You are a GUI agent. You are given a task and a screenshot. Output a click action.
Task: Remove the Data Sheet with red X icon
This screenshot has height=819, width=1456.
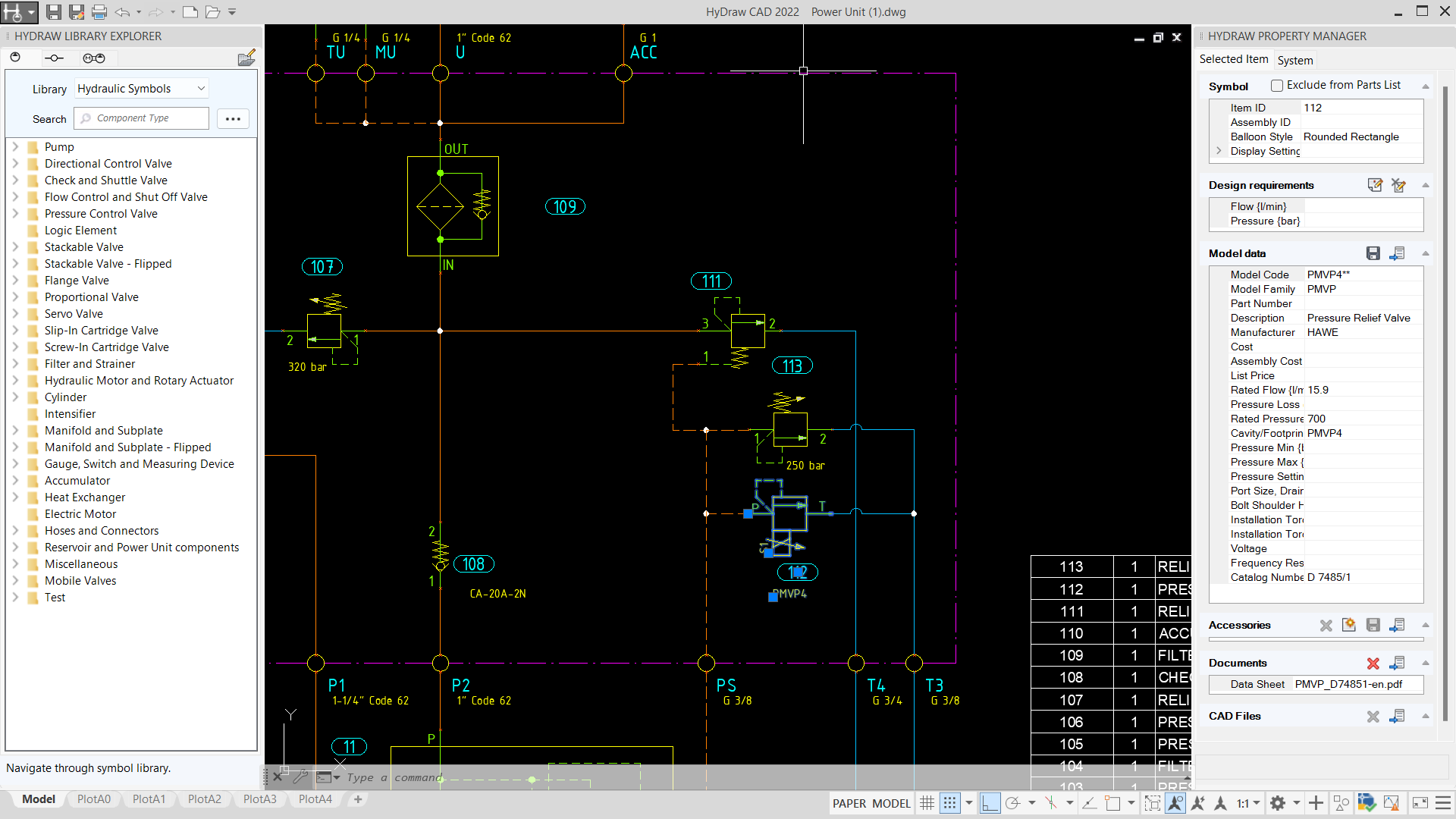1373,663
